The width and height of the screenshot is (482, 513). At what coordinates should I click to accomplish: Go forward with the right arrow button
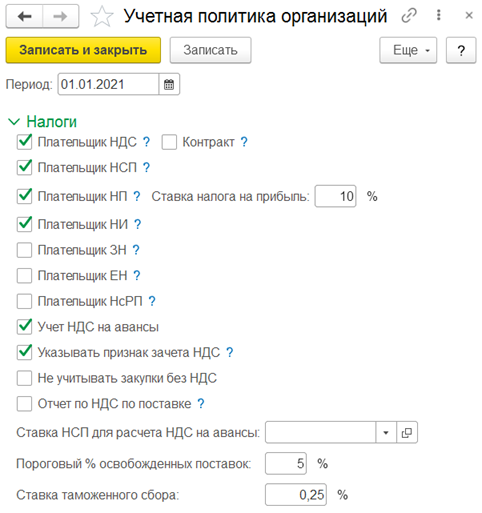[61, 16]
